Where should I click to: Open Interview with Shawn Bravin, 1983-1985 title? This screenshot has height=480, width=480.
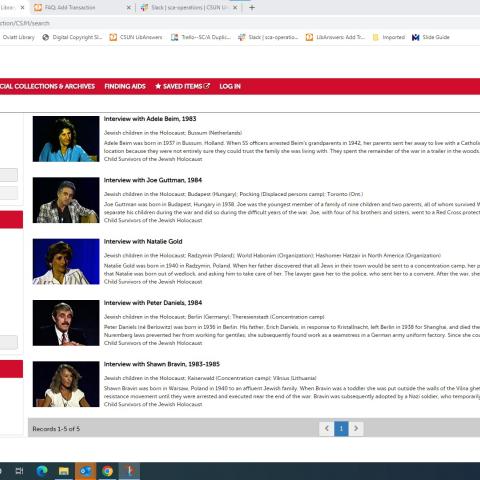(162, 364)
